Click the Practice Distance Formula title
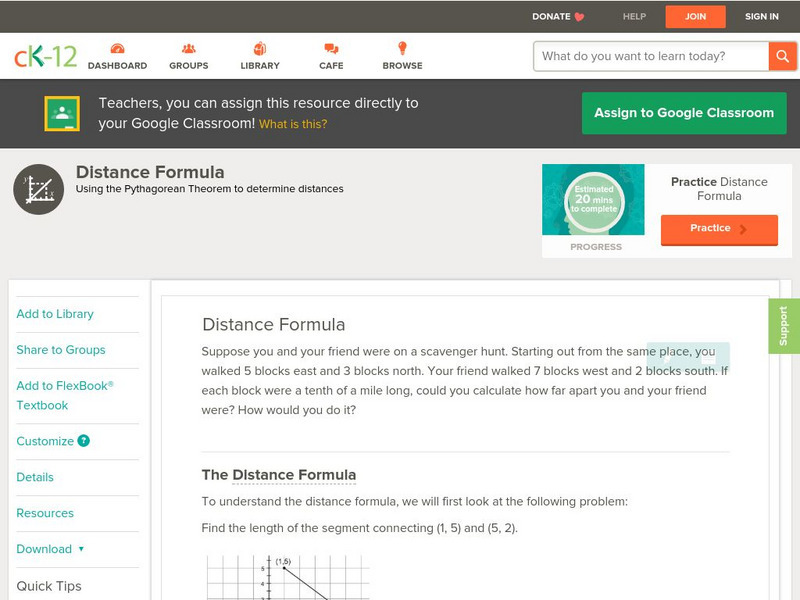 coord(719,189)
